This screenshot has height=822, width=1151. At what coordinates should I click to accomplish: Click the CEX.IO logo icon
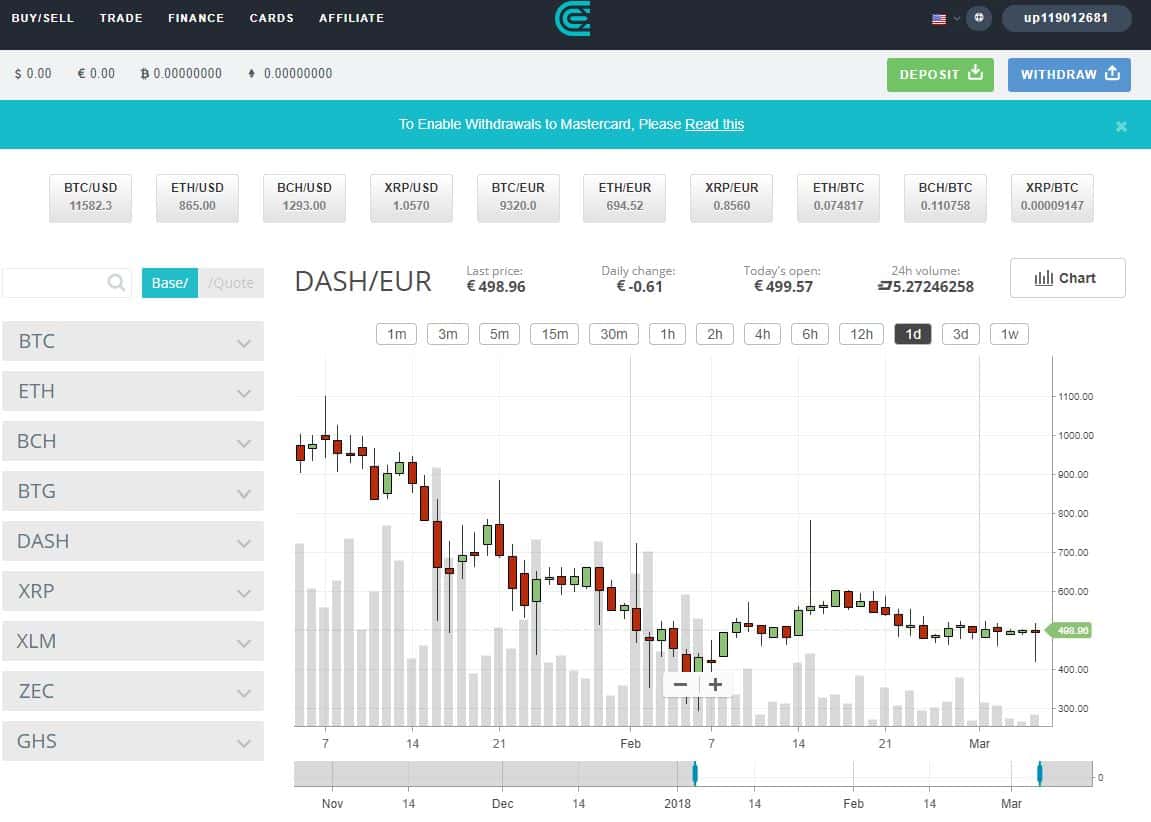[573, 18]
